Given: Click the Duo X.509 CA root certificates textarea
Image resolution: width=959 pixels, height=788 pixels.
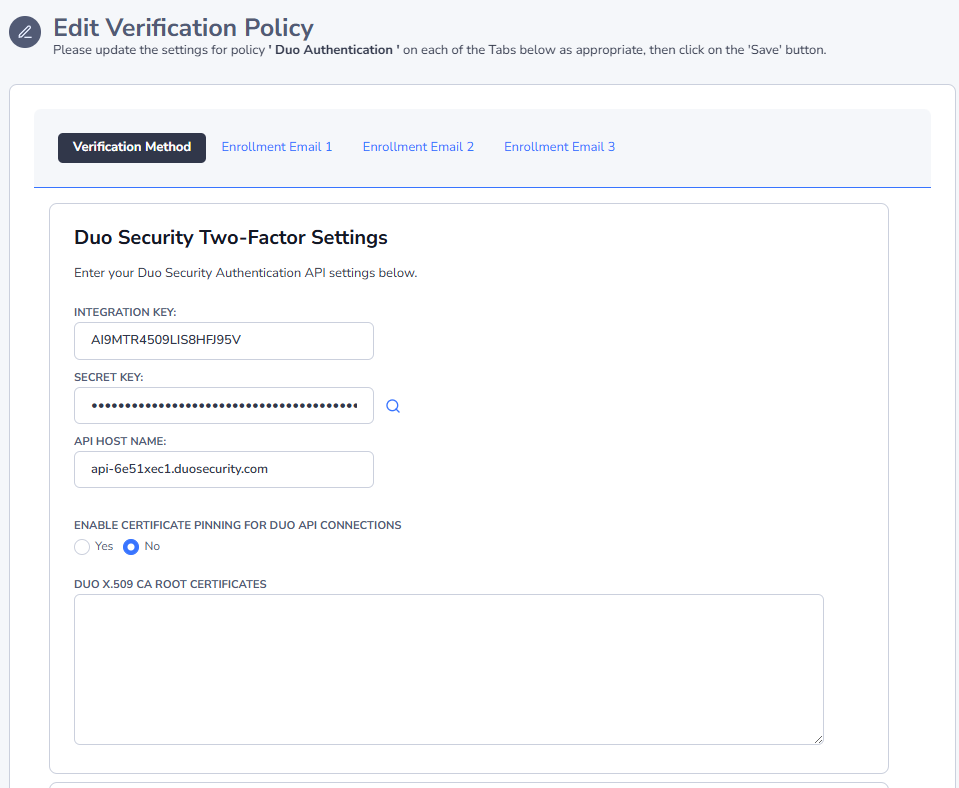Looking at the screenshot, I should [449, 669].
